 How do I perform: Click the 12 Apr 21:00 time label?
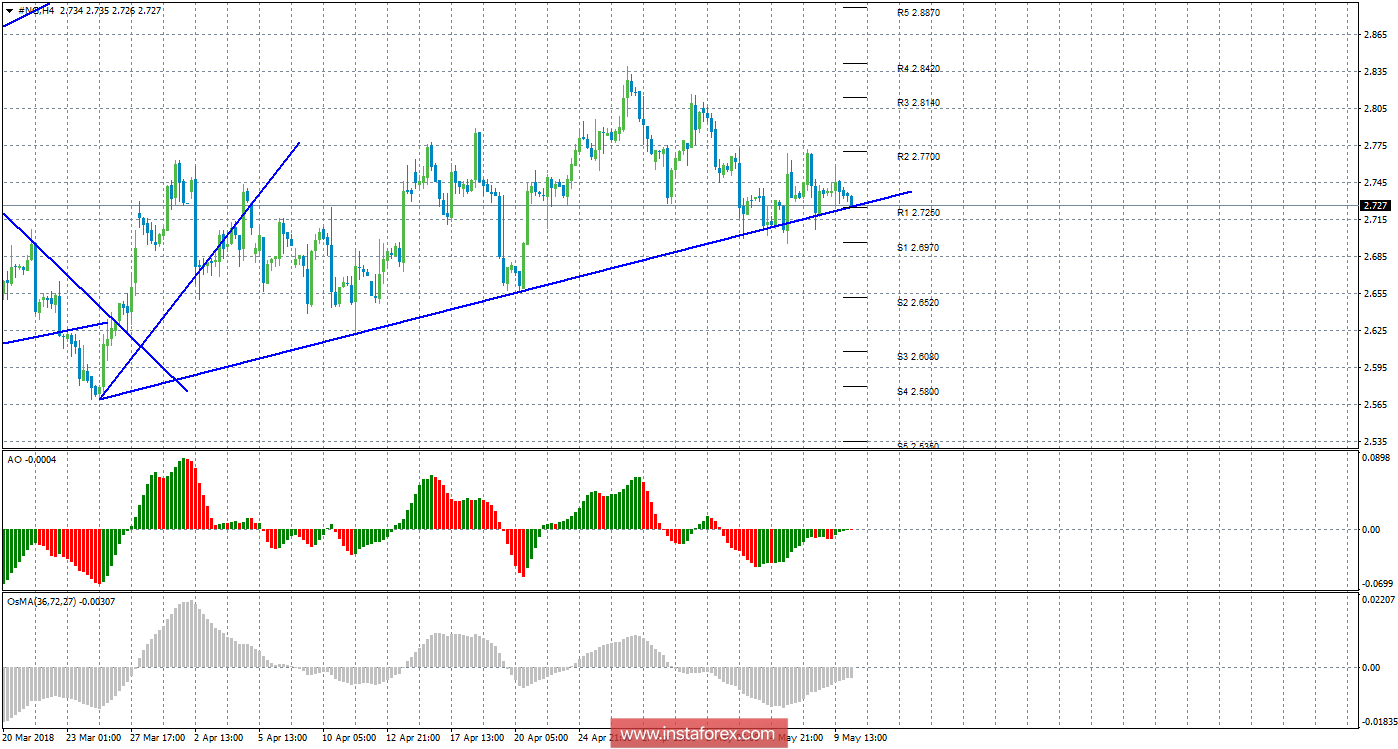click(415, 738)
